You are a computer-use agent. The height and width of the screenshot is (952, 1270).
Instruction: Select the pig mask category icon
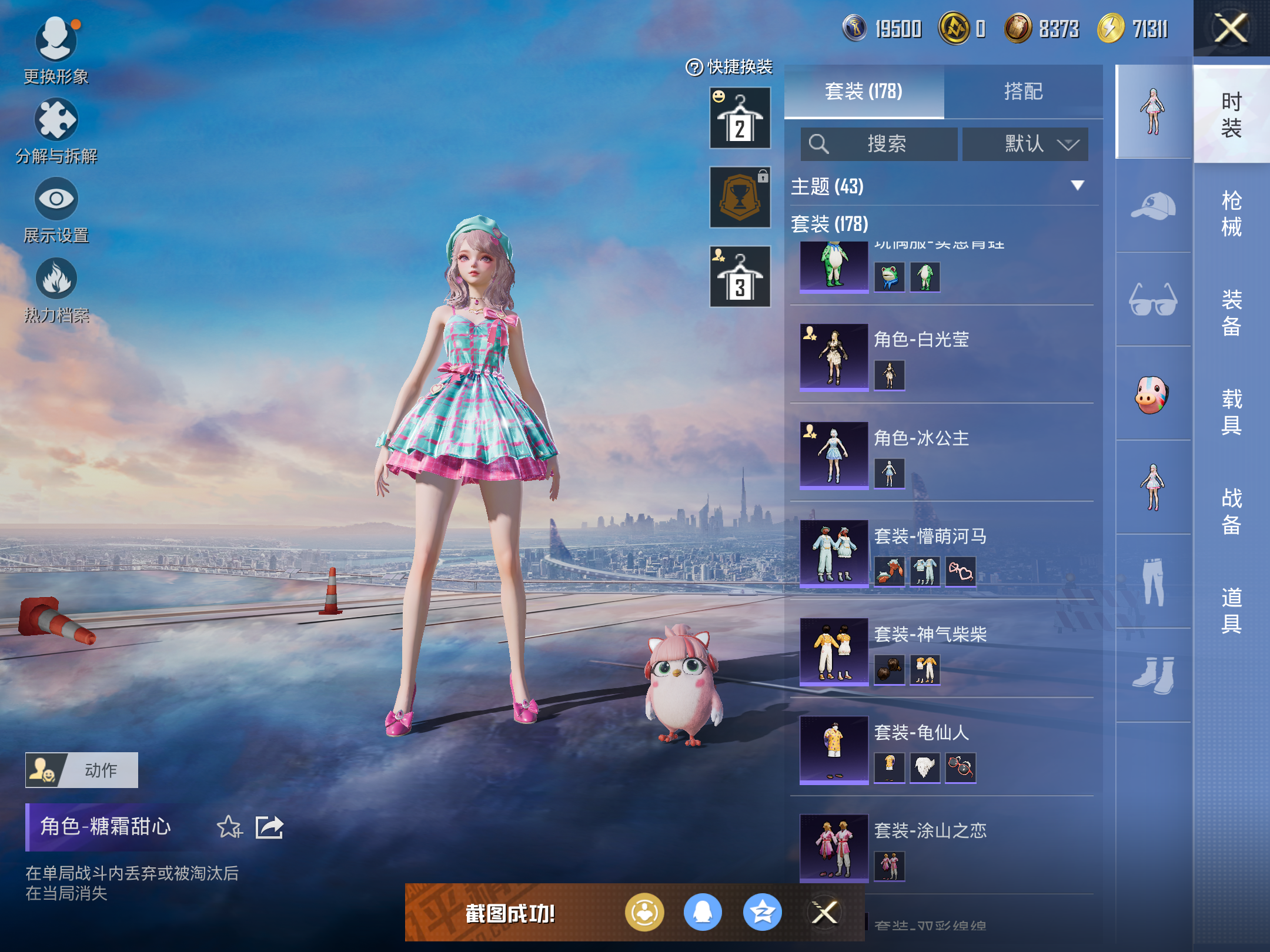pos(1152,394)
